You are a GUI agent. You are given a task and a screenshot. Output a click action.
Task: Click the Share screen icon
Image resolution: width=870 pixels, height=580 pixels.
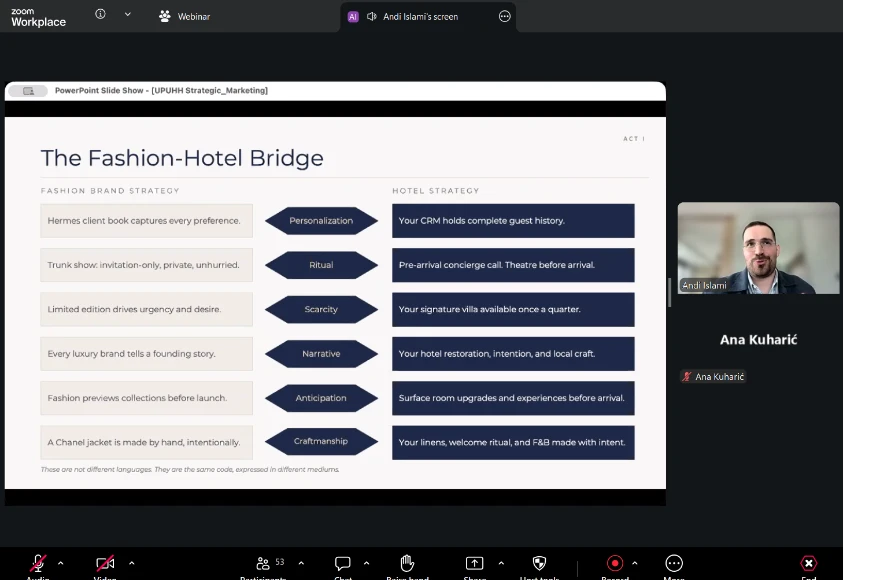click(474, 564)
